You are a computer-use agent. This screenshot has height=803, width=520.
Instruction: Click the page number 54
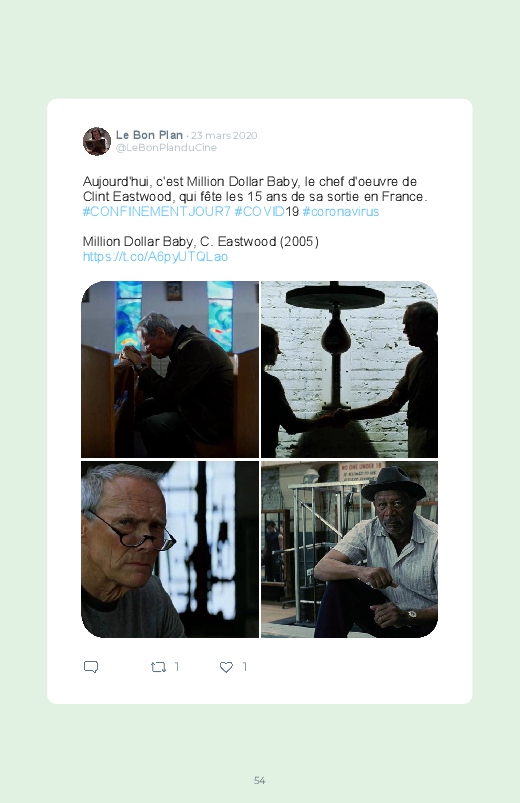click(x=260, y=780)
